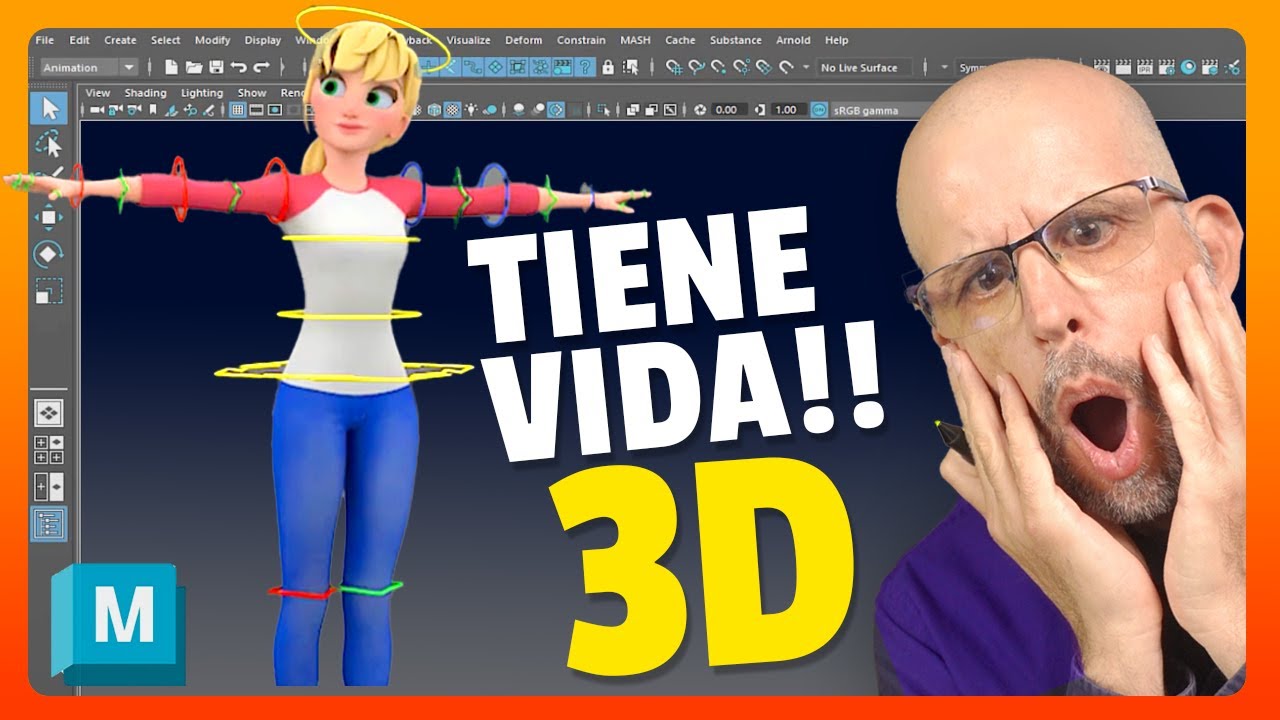The width and height of the screenshot is (1280, 720).
Task: Open the Substance menu
Action: (x=735, y=40)
